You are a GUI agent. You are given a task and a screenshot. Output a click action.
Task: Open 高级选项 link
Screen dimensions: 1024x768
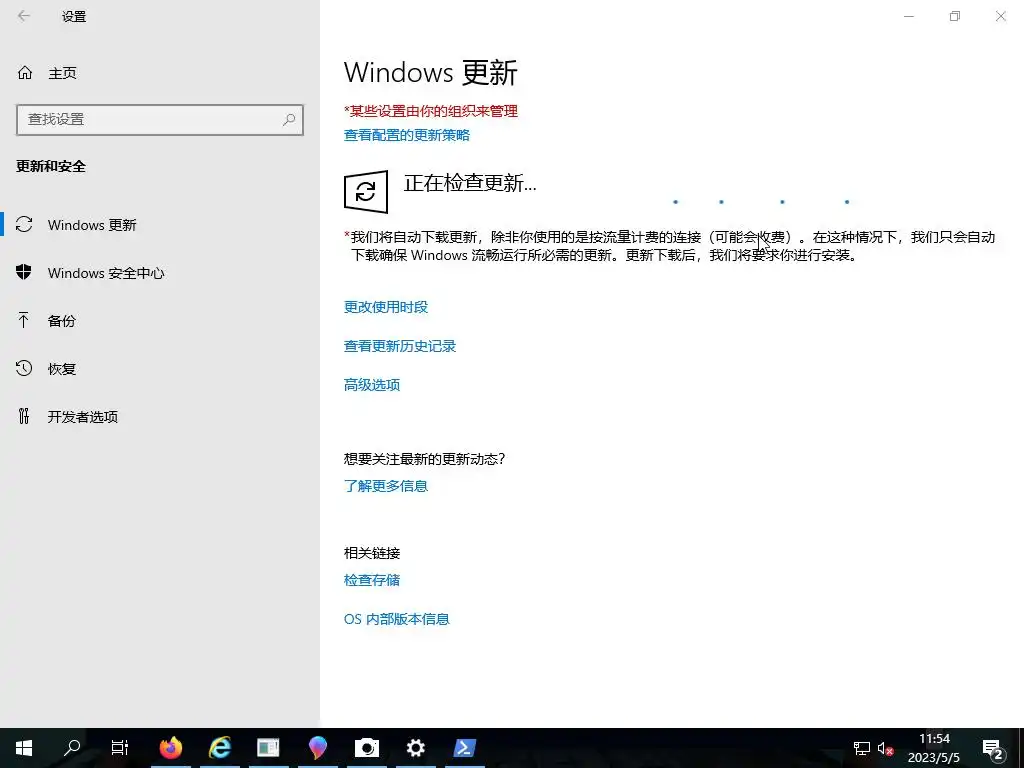372,385
